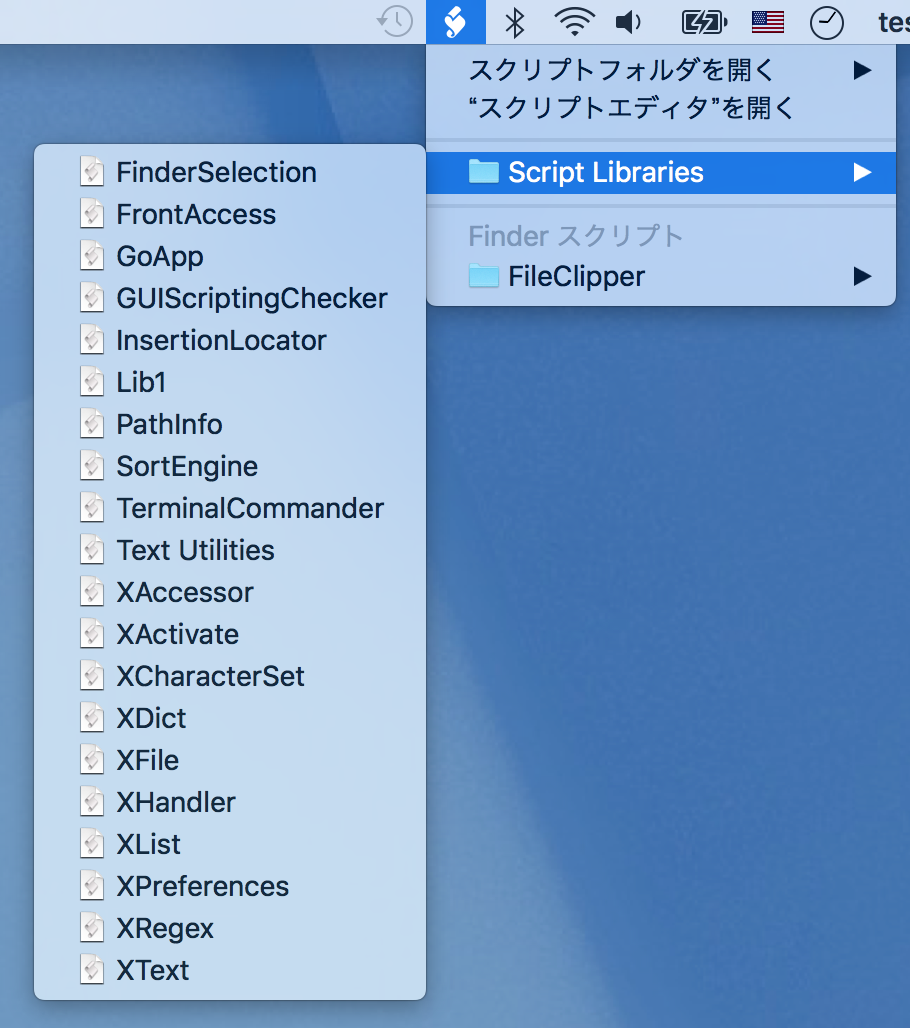910x1028 pixels.
Task: Select the TerminalCommander entry
Action: 250,508
